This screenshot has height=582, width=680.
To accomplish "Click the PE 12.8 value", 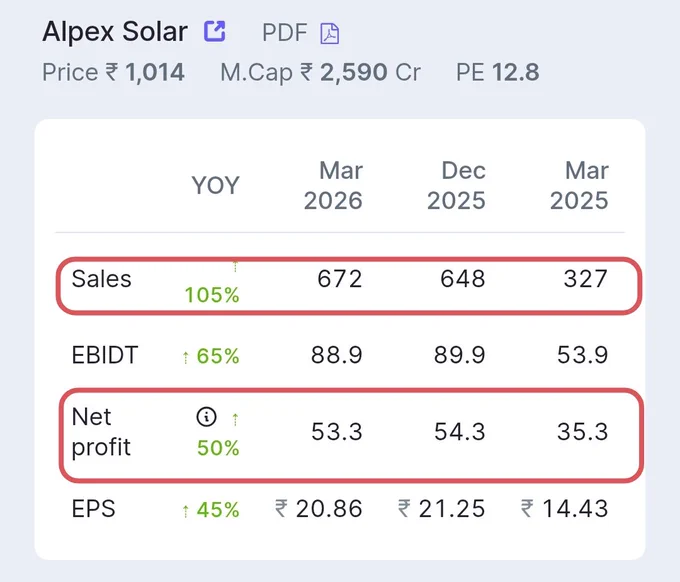I will click(498, 72).
